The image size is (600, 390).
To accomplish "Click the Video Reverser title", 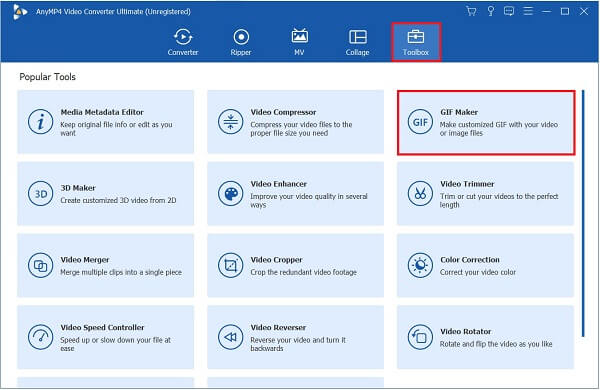I will [x=278, y=327].
